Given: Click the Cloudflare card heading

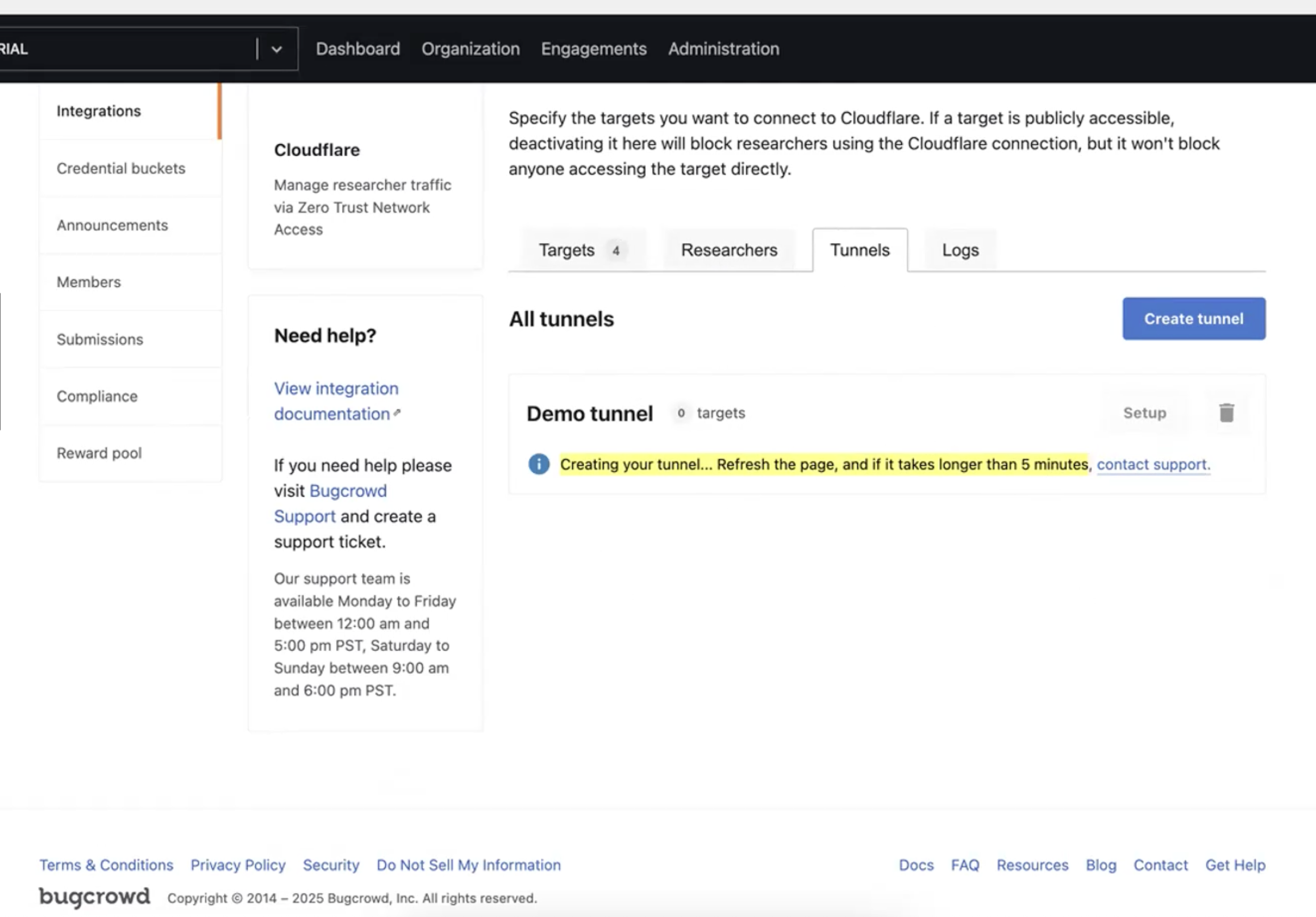Looking at the screenshot, I should pyautogui.click(x=317, y=149).
